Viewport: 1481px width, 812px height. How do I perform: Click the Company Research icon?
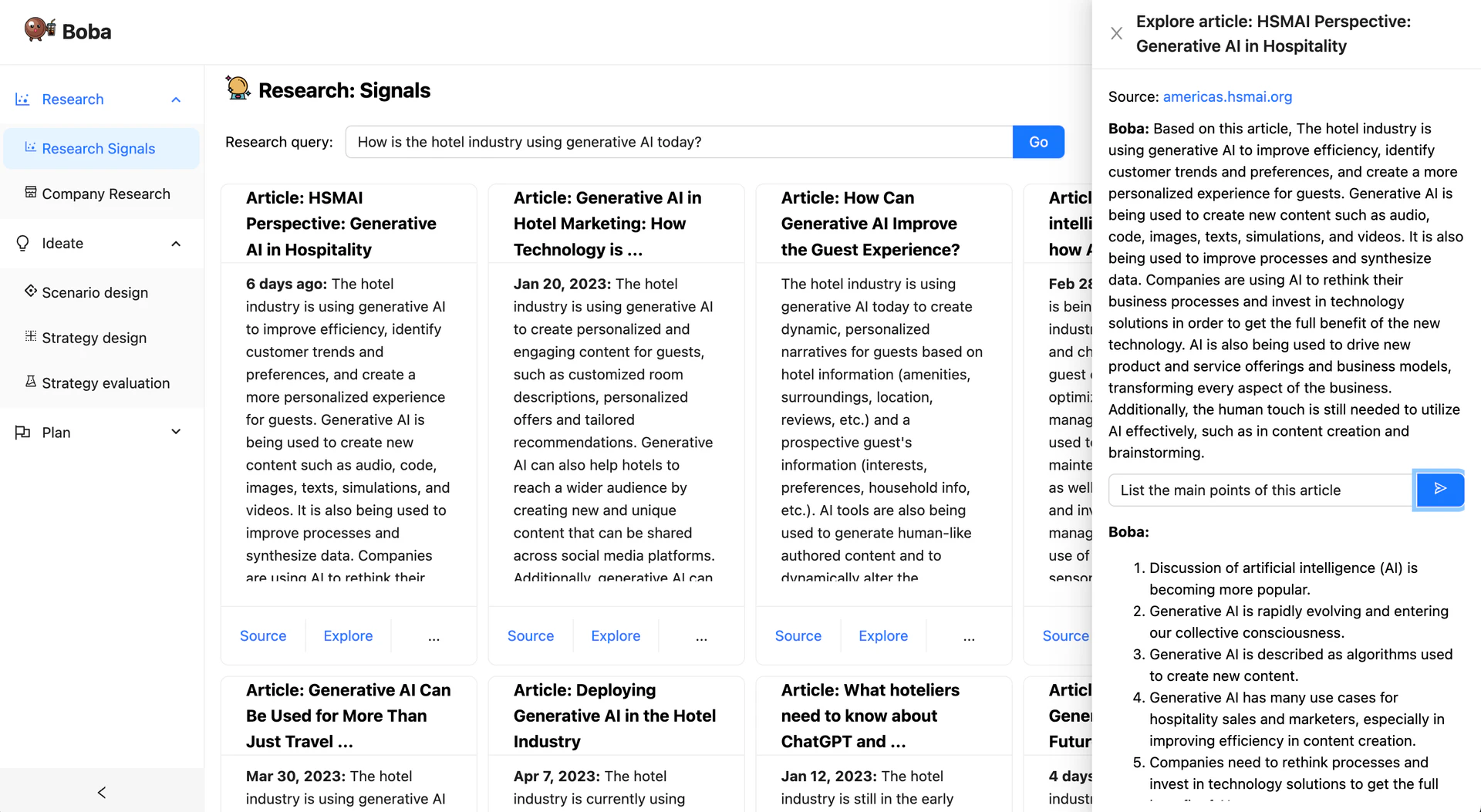point(31,193)
